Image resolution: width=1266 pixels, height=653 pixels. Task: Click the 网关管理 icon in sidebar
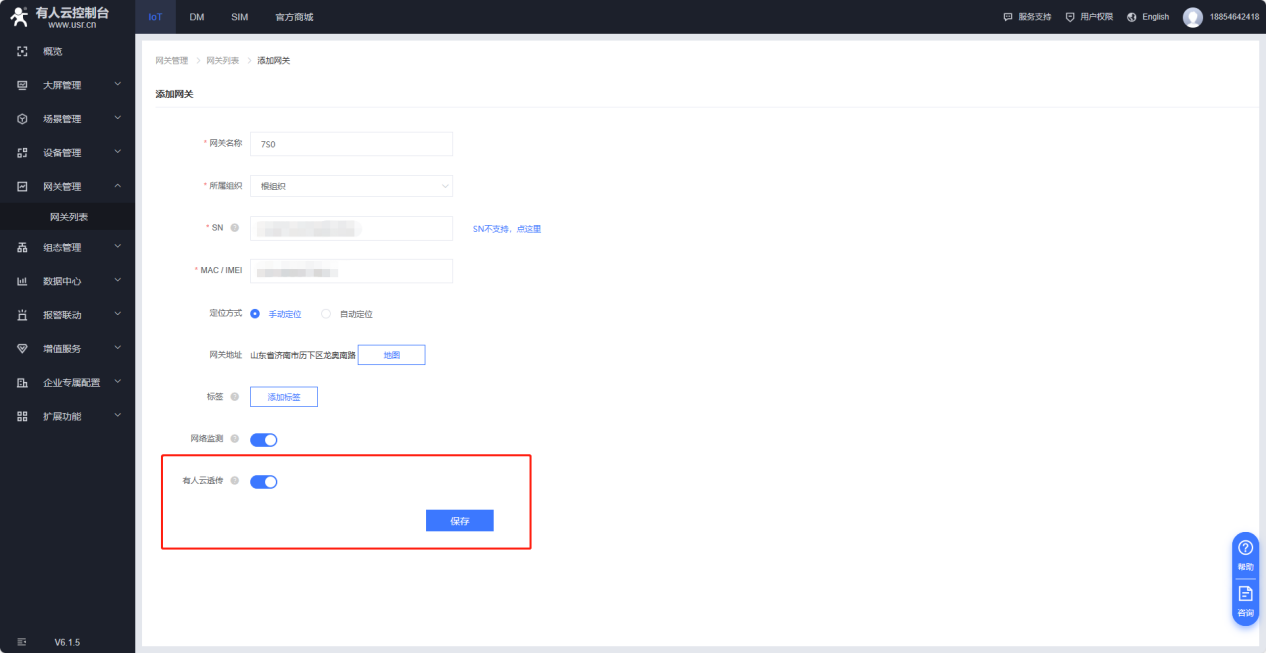tap(22, 186)
